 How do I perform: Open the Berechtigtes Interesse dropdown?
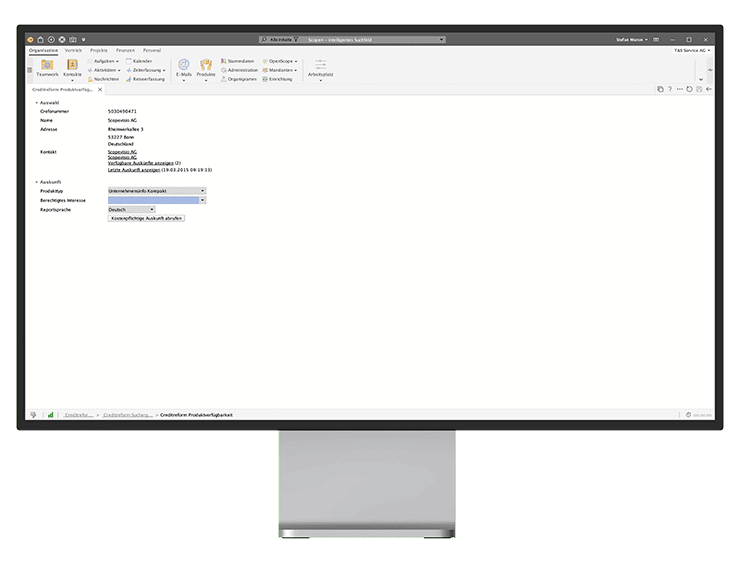pyautogui.click(x=157, y=200)
